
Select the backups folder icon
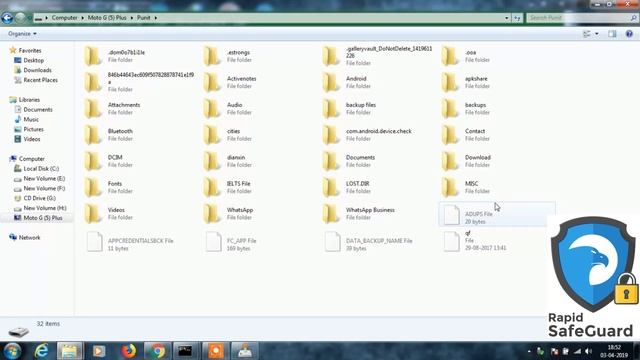(450, 109)
